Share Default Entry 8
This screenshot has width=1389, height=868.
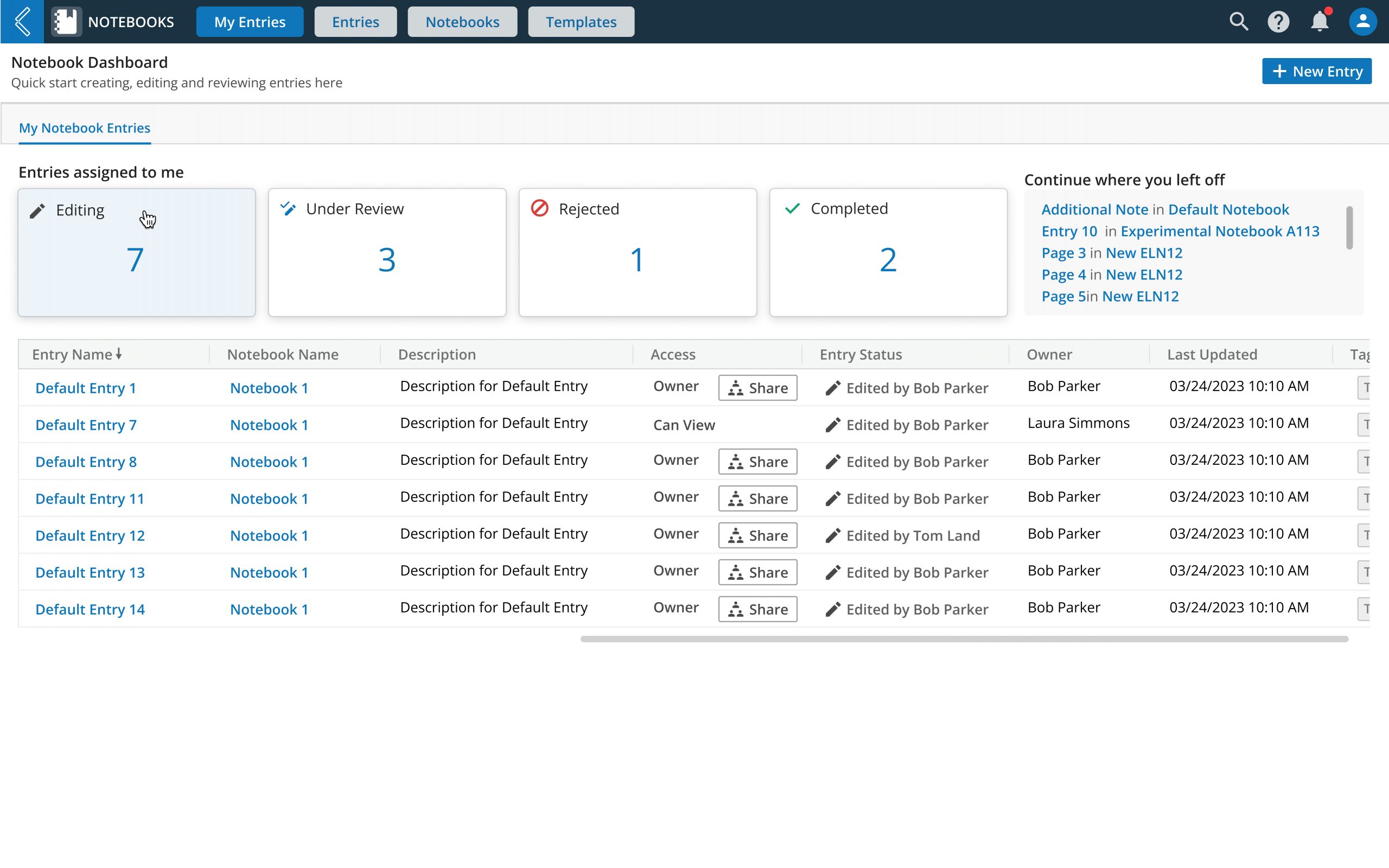tap(757, 462)
